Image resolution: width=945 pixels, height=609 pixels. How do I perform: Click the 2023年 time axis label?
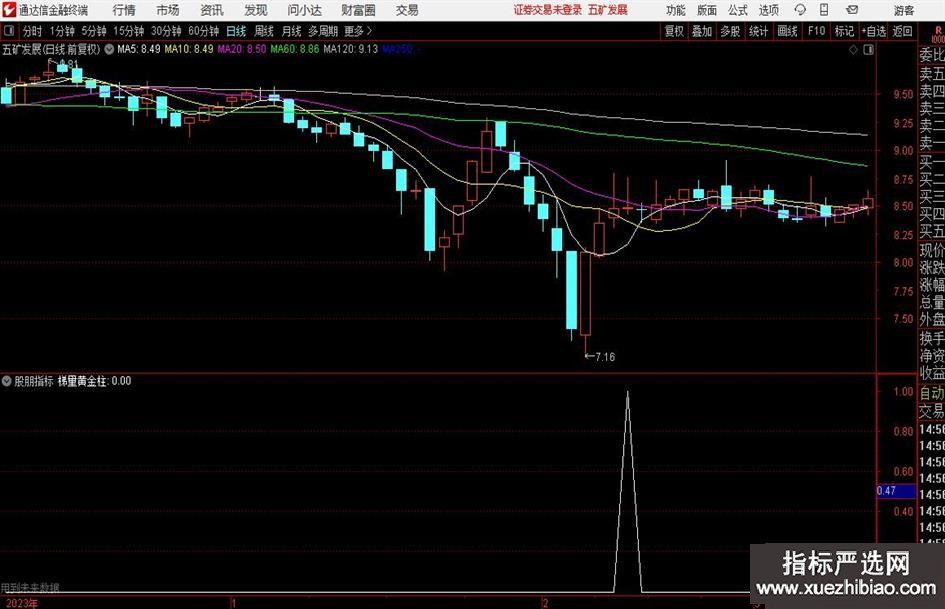(22, 603)
